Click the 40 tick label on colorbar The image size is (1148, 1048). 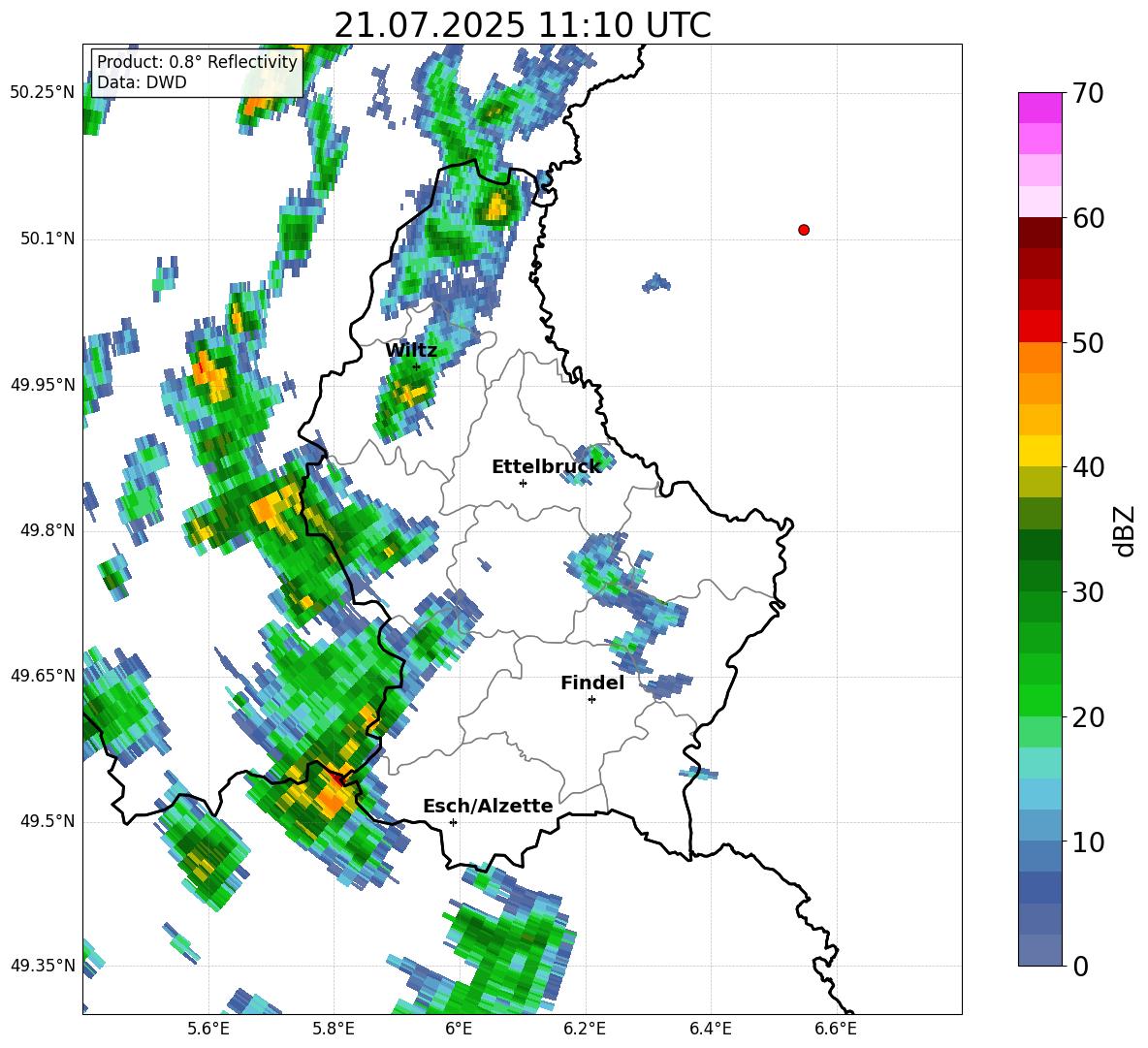[x=1088, y=467]
